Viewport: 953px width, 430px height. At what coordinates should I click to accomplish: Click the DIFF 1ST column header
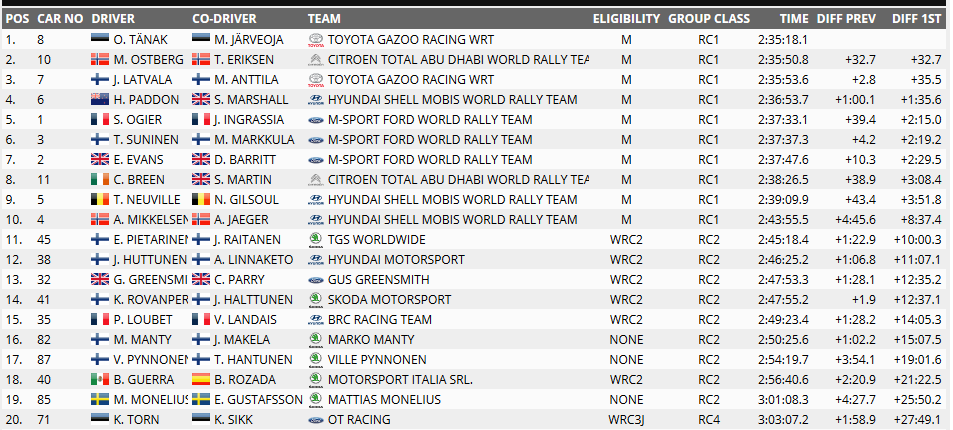916,19
